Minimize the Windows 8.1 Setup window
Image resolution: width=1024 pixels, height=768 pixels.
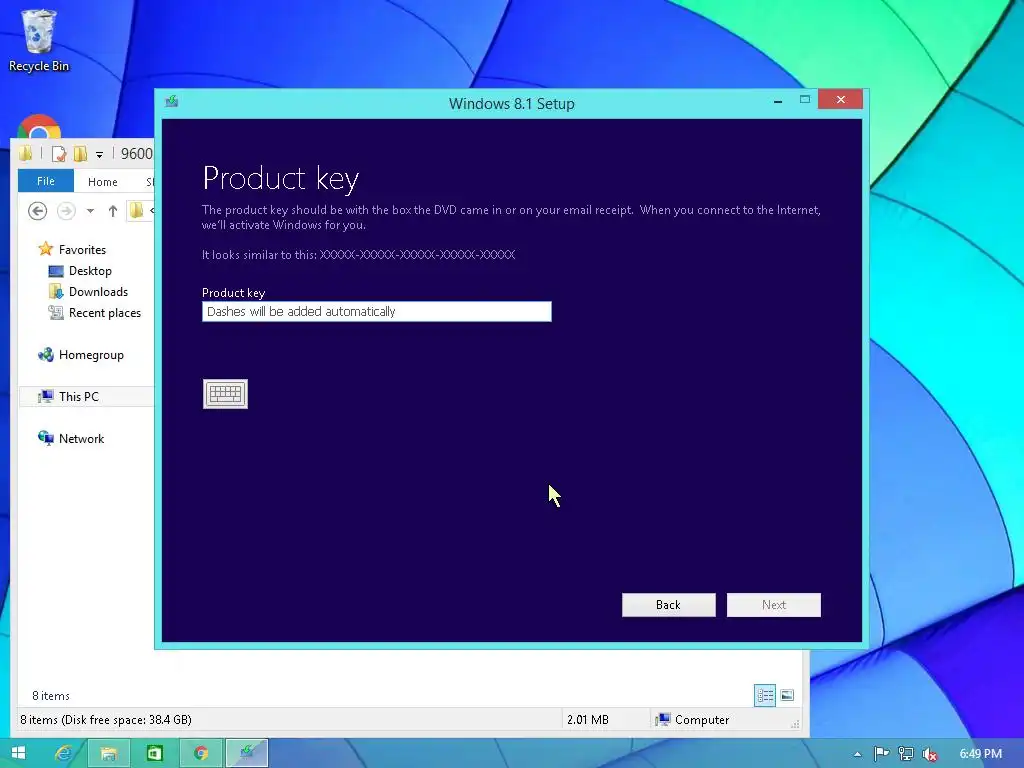[x=778, y=101]
